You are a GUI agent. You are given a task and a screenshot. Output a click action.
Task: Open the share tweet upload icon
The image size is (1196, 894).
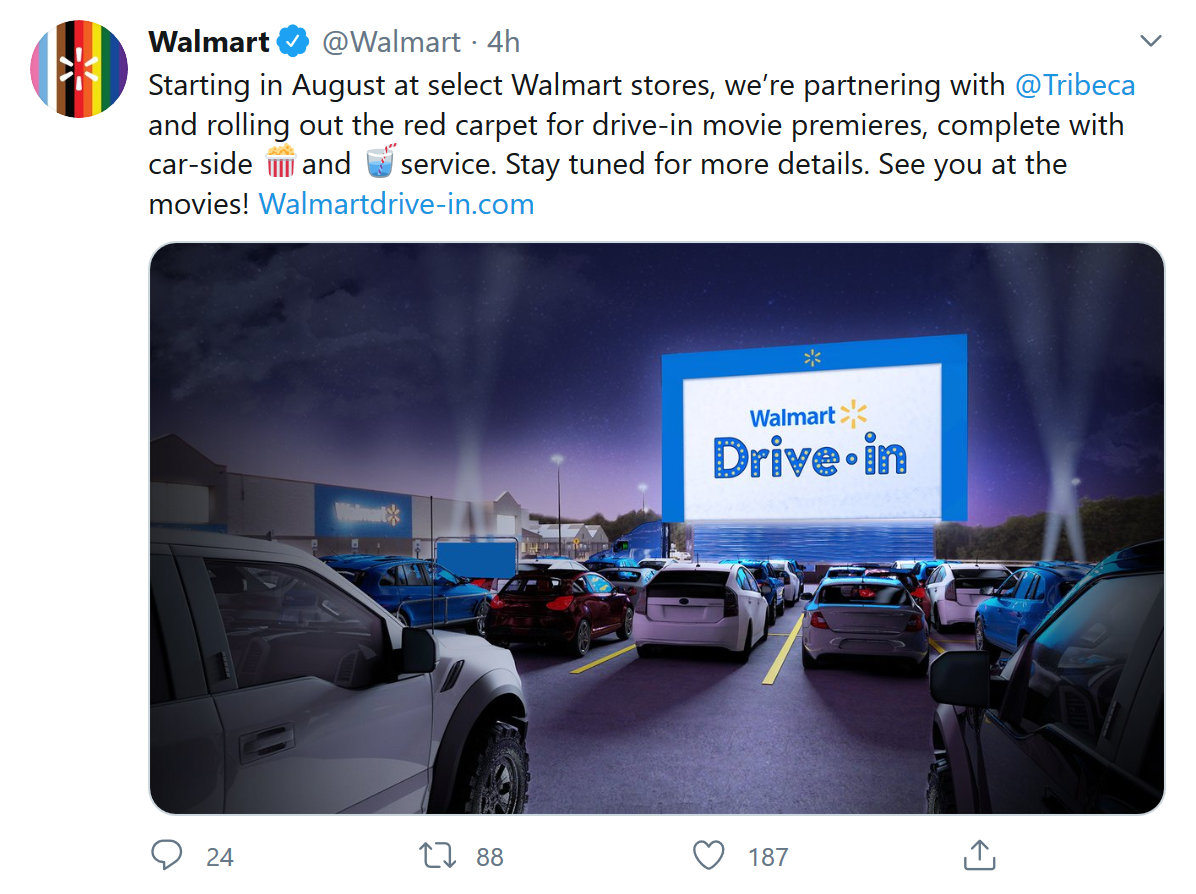[x=979, y=855]
